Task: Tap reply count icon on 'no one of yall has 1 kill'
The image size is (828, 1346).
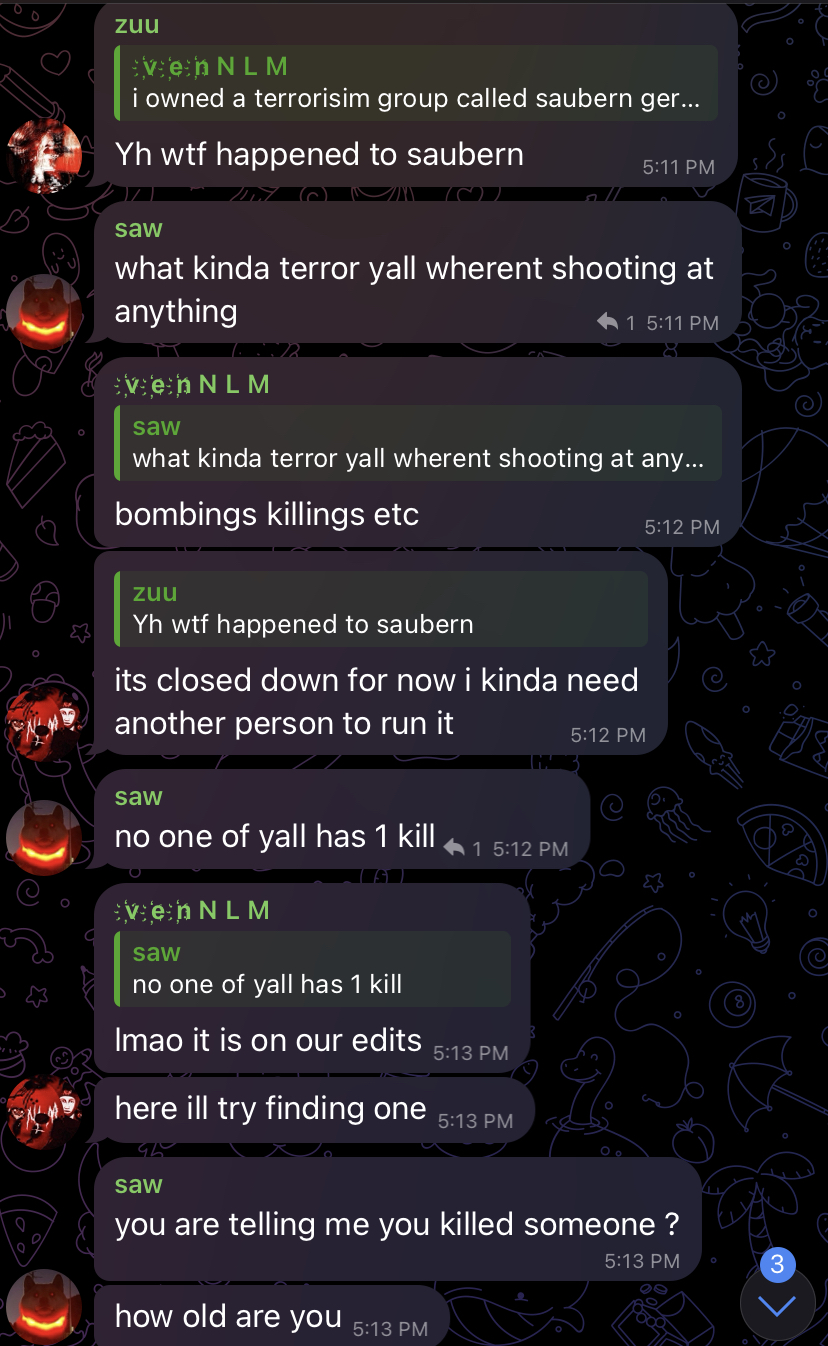Action: point(454,848)
